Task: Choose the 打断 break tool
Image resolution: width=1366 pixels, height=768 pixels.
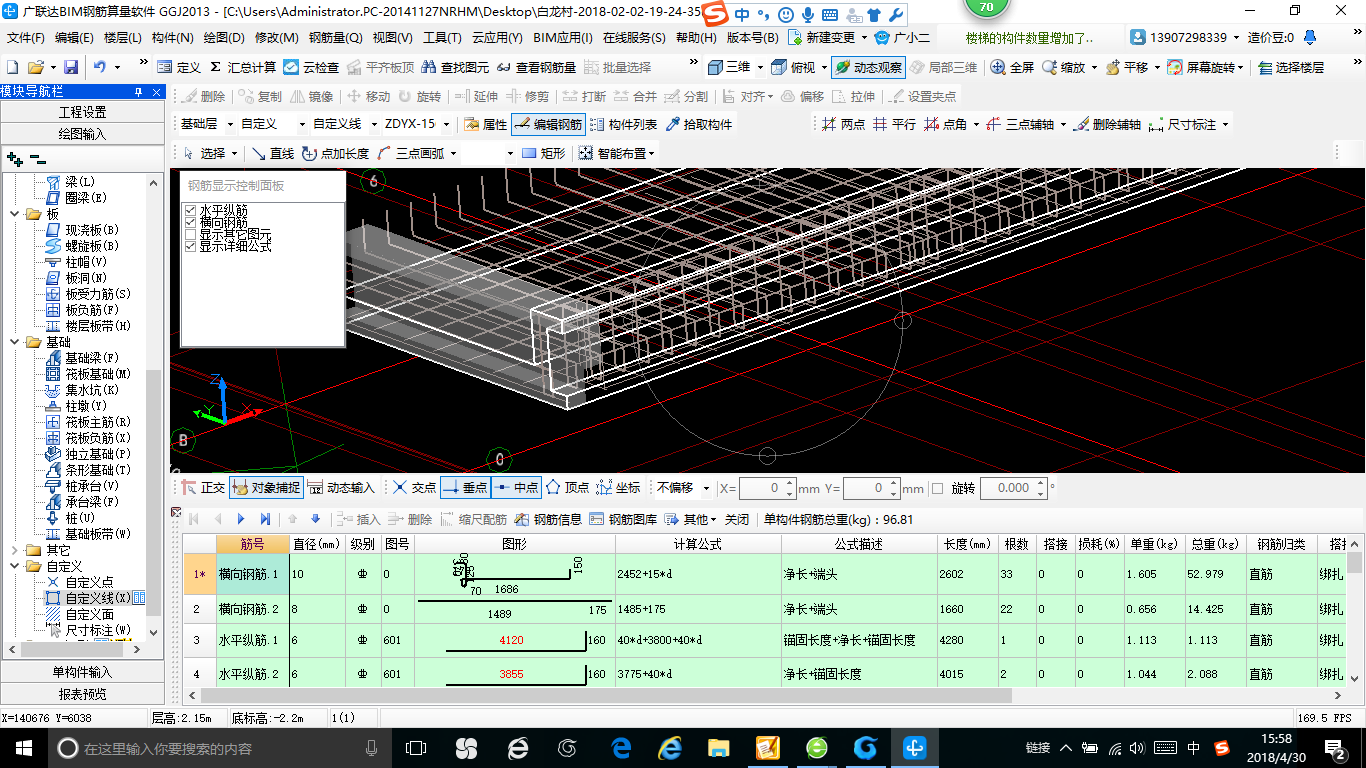Action: [x=585, y=96]
